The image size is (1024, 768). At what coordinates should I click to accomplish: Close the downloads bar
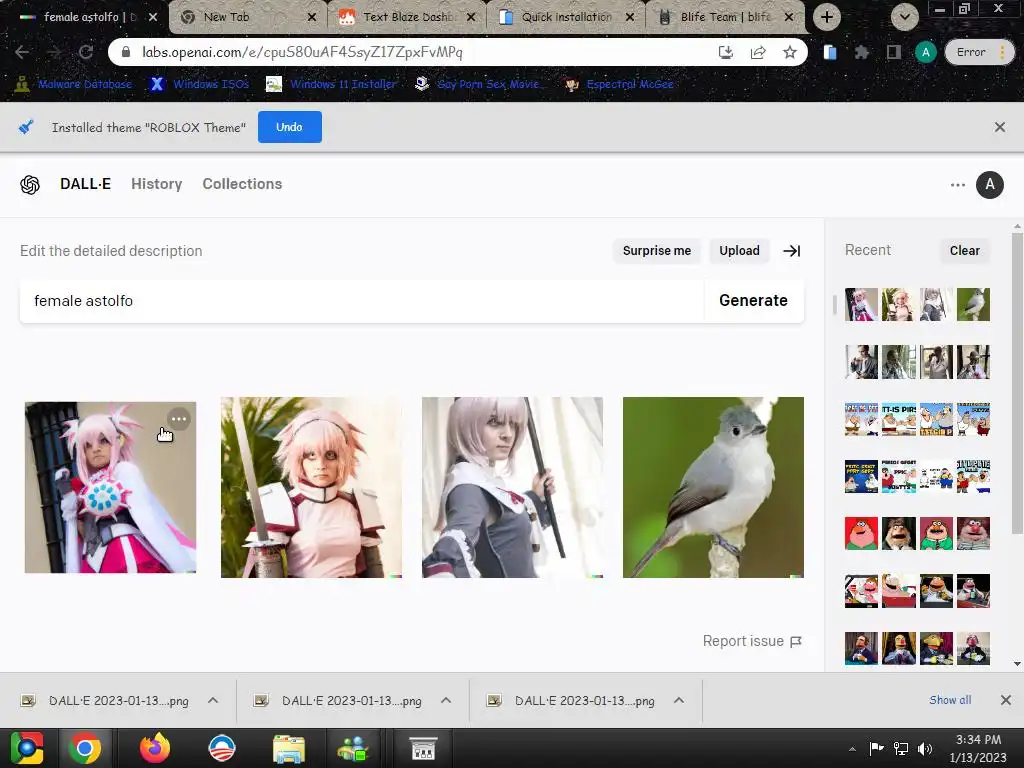click(1006, 700)
